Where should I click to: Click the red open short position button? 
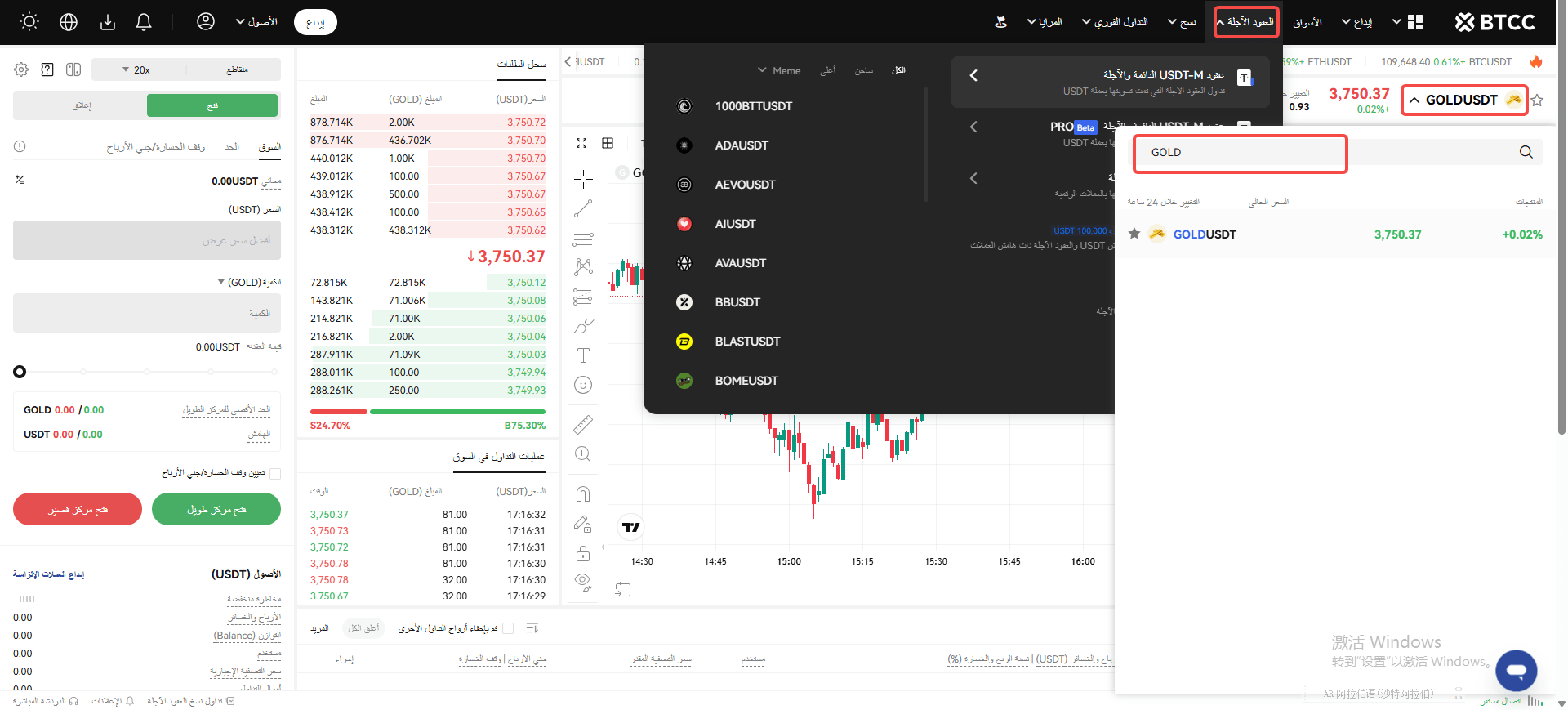(78, 510)
